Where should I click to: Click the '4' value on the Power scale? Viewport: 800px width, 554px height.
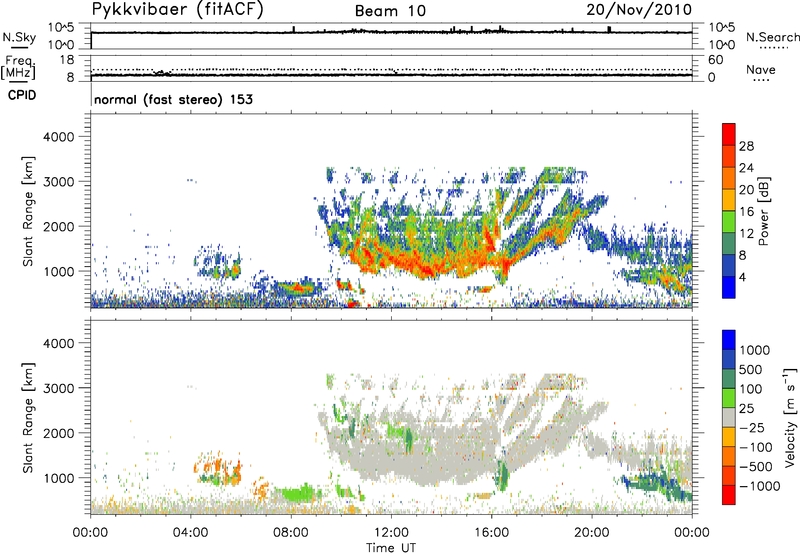click(x=742, y=278)
